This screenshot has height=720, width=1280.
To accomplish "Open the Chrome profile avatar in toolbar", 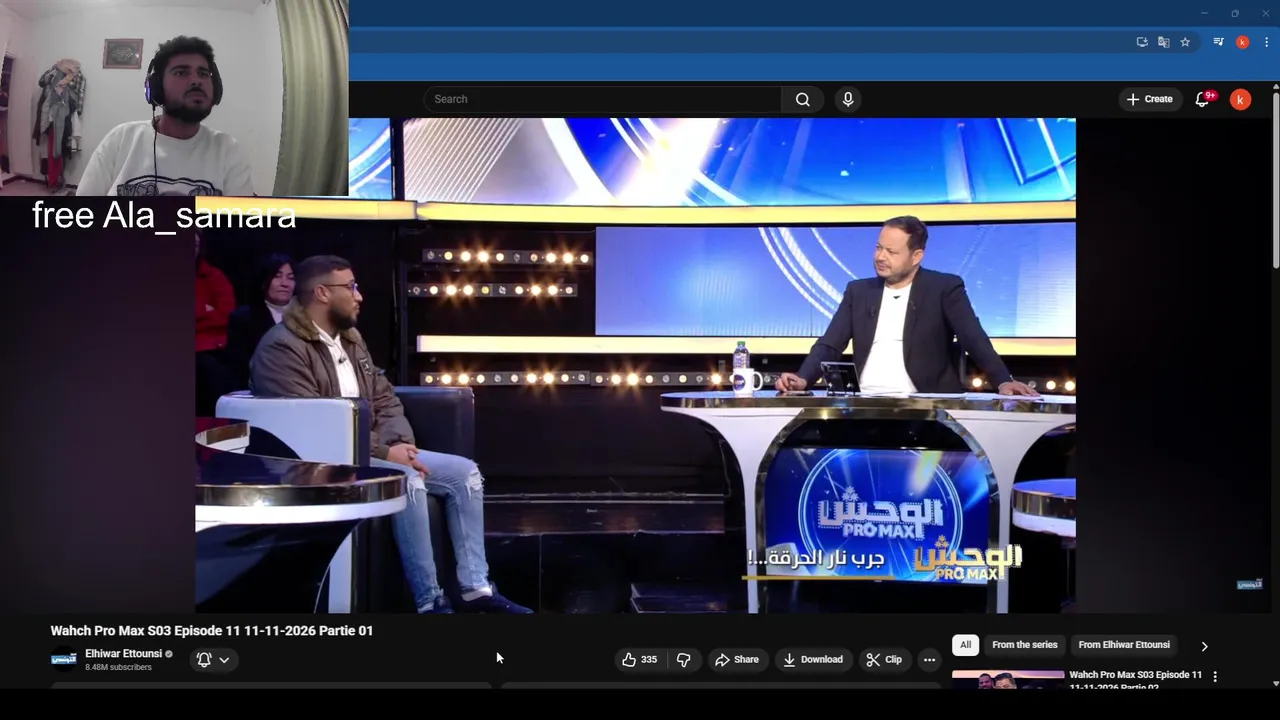I will [x=1242, y=42].
